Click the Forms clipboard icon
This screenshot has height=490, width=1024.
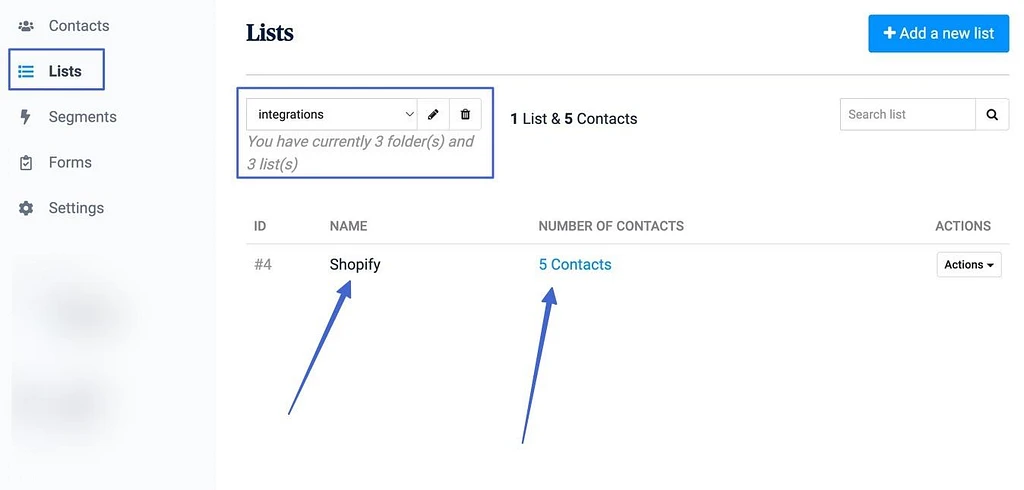[25, 163]
